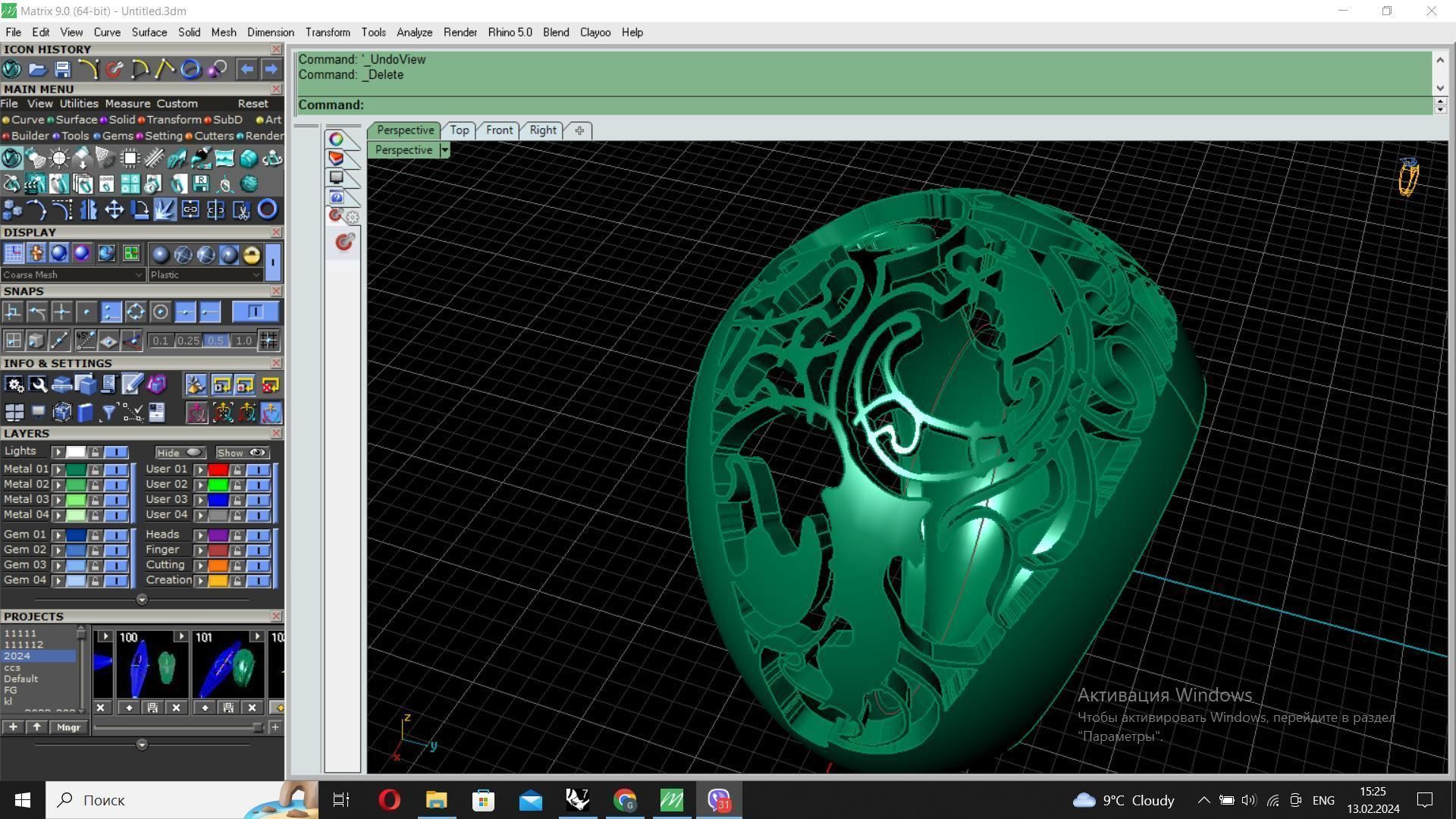The image size is (1456, 819).
Task: Switch to the Front viewport tab
Action: click(x=499, y=130)
